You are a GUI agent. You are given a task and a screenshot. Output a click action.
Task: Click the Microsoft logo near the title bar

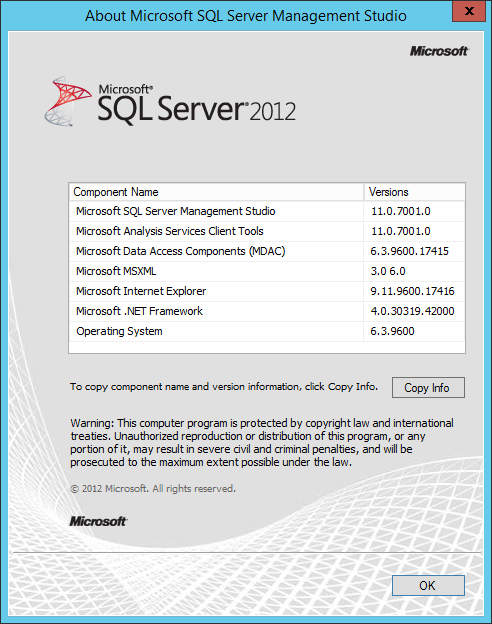439,51
